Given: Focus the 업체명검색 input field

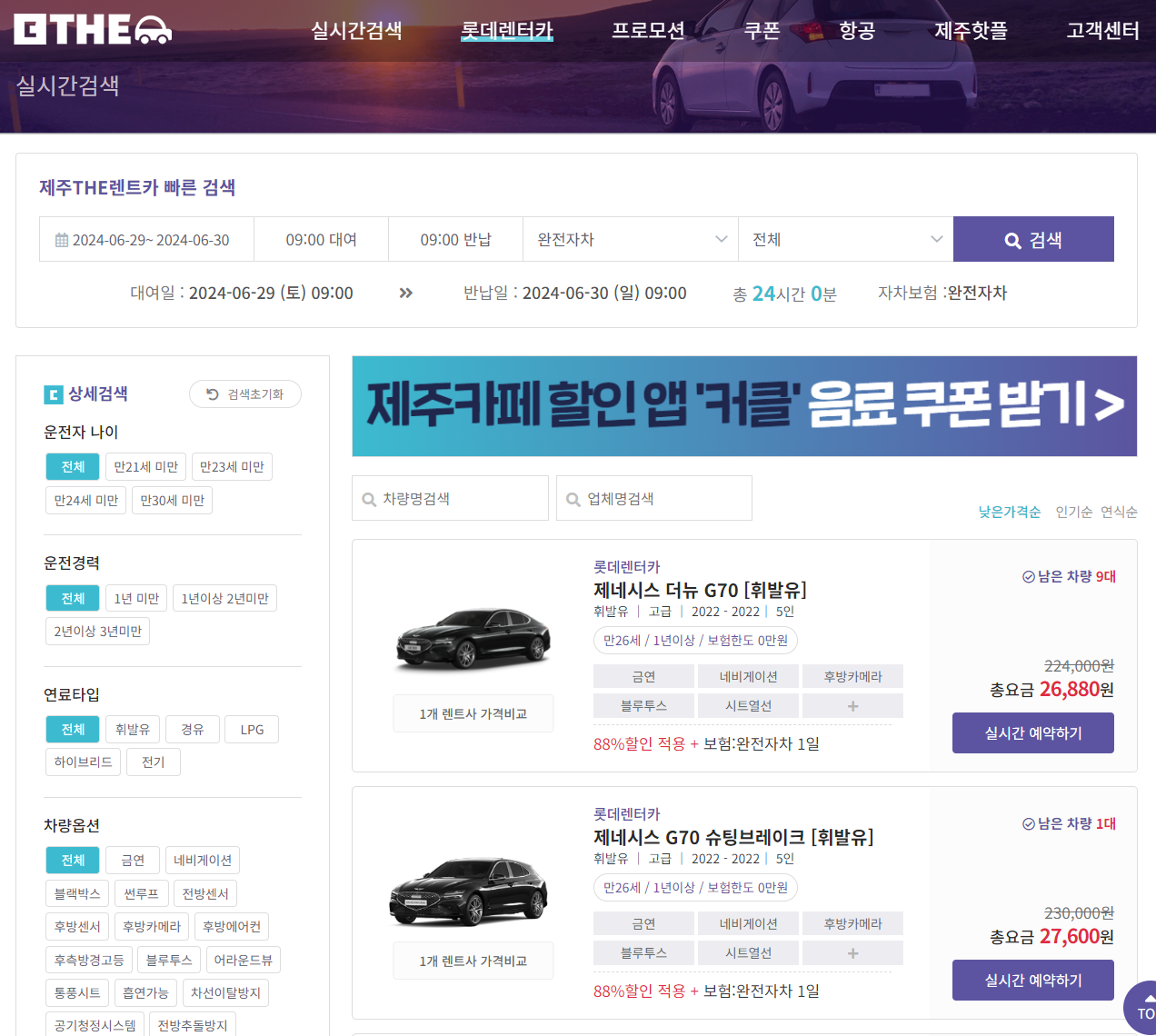Looking at the screenshot, I should [x=654, y=498].
